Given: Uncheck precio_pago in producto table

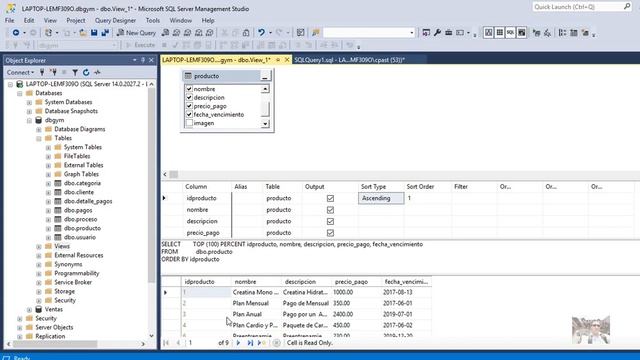Looking at the screenshot, I should (189, 106).
